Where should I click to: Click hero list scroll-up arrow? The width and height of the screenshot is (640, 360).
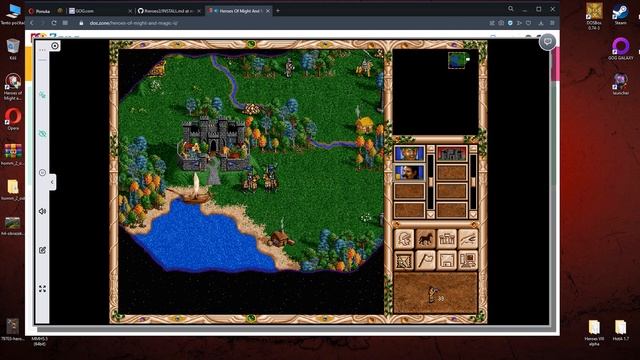coord(430,149)
